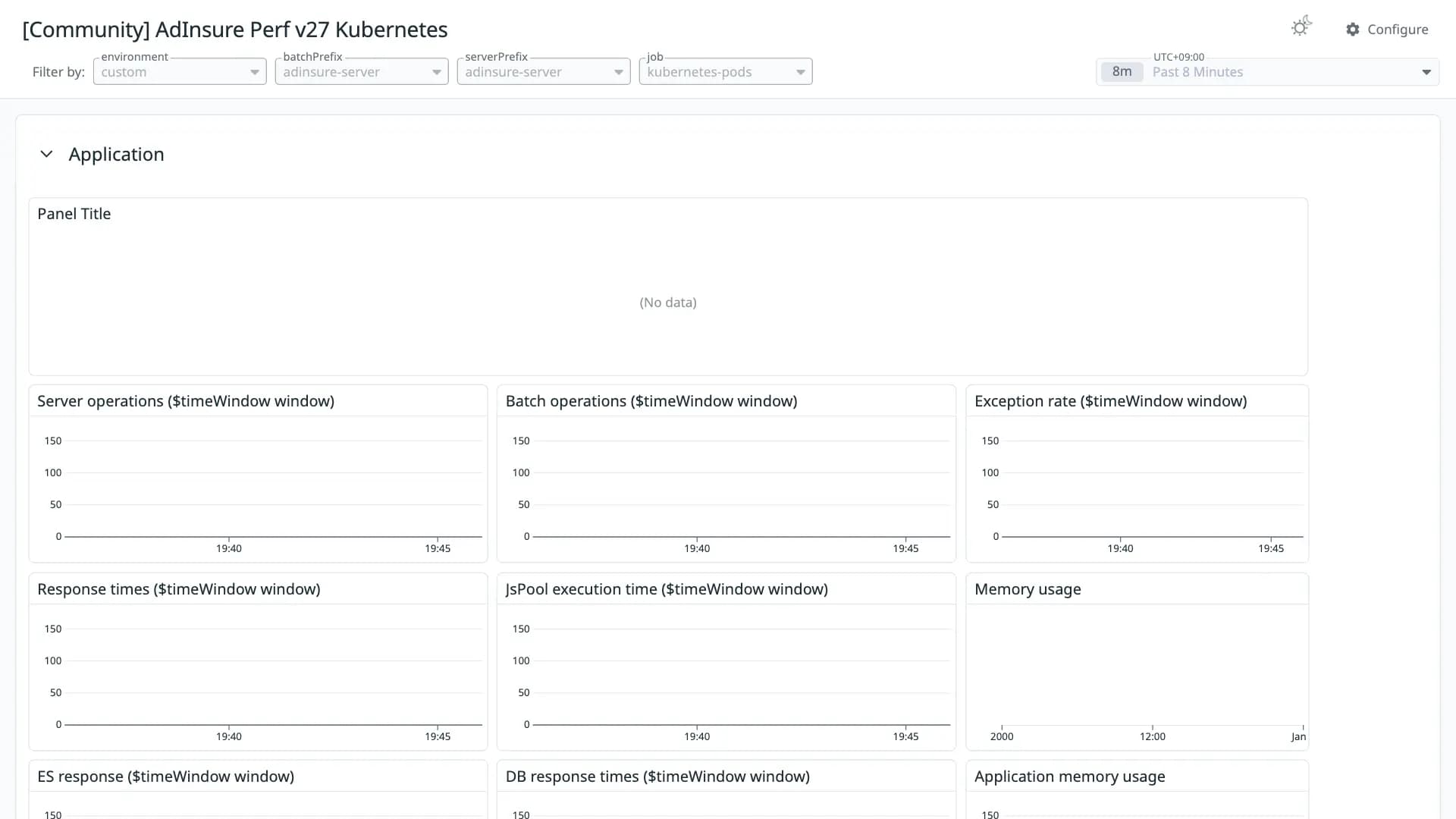Click the dashboard title AdInsure Perf v27 Kubernetes
The height and width of the screenshot is (819, 1456).
[x=235, y=30]
